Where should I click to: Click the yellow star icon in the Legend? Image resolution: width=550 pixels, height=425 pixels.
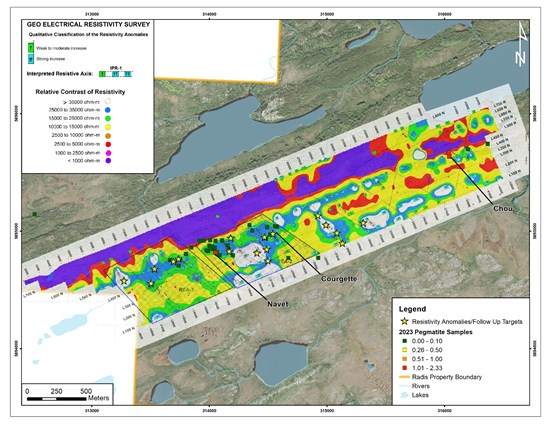coord(405,321)
